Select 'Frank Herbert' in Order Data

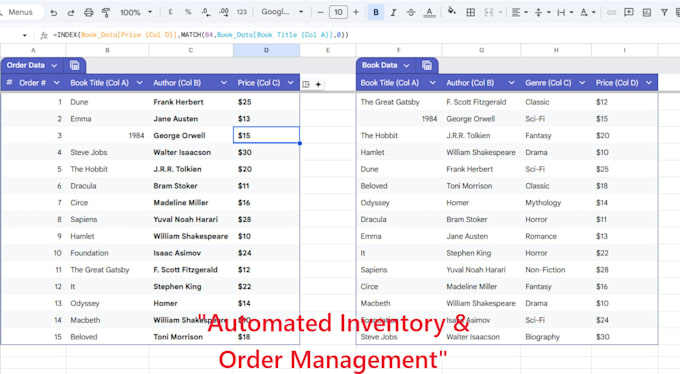[178, 102]
